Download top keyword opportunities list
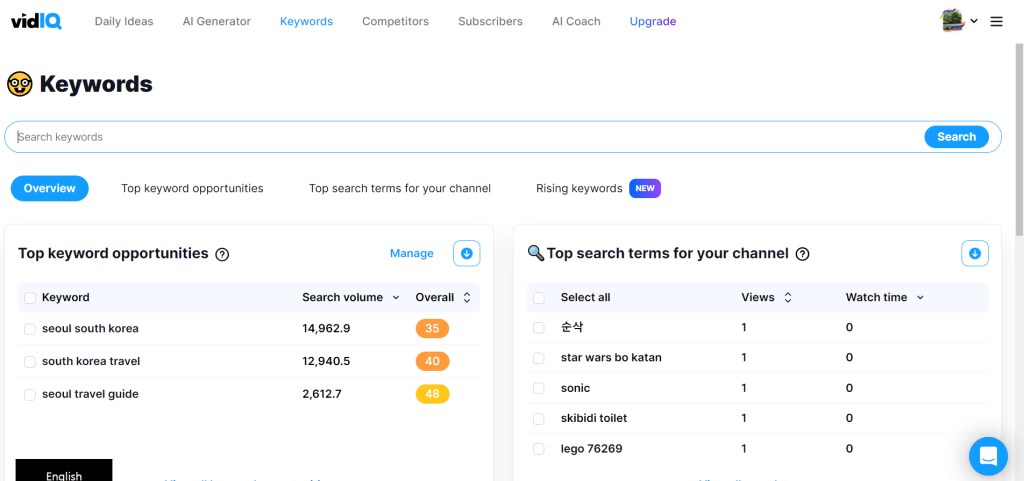 click(x=466, y=254)
